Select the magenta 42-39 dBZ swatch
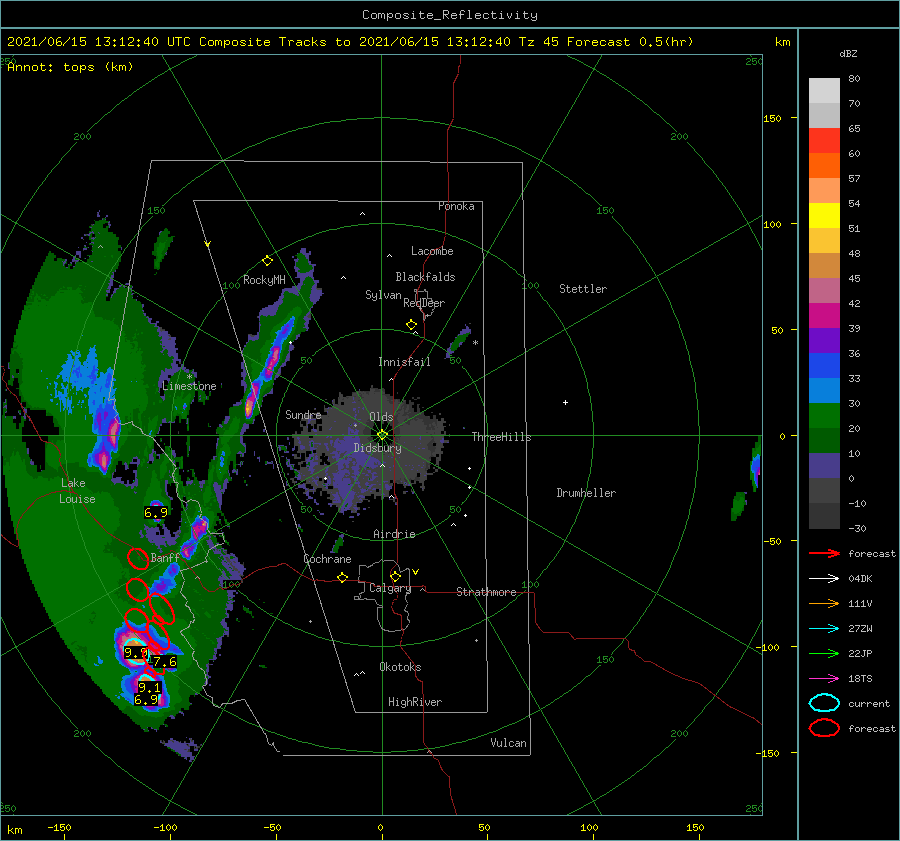The width and height of the screenshot is (900, 841). tap(824, 316)
